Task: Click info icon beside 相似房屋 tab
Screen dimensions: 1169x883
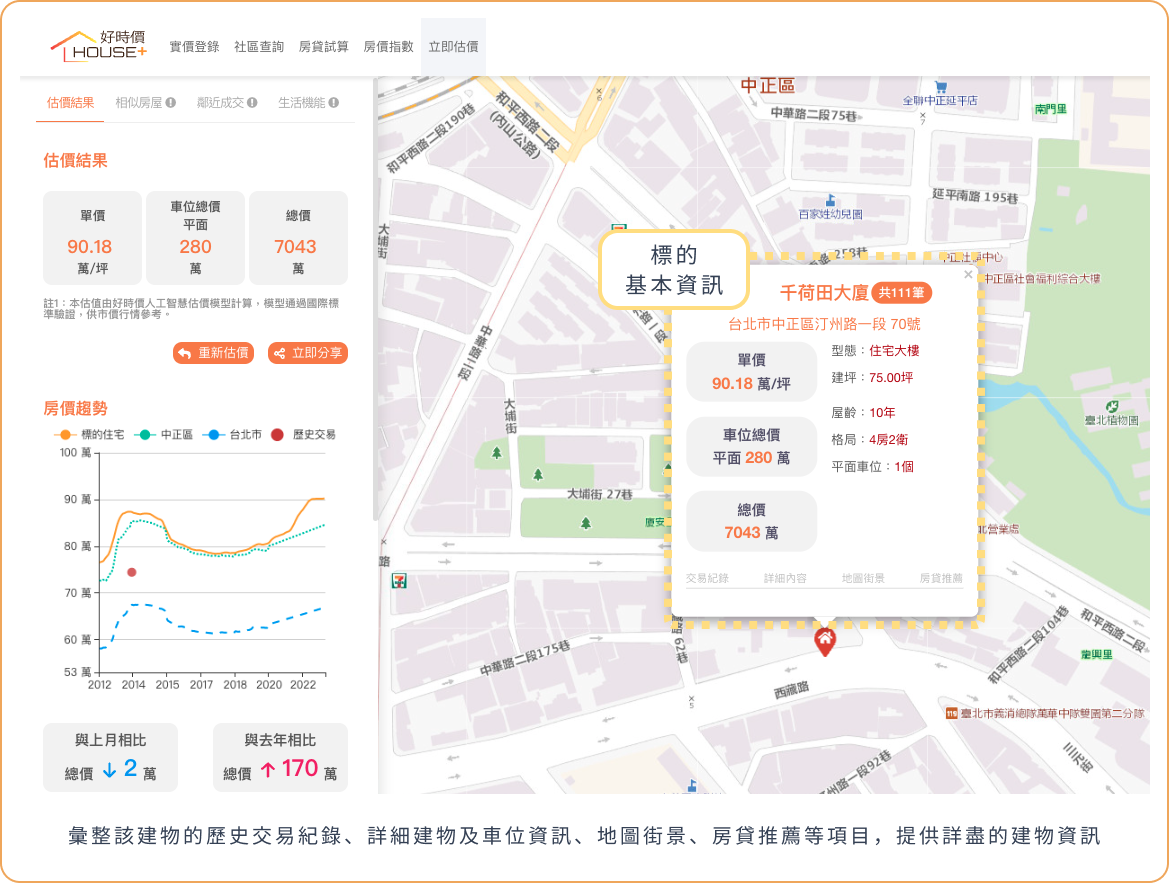Action: click(171, 102)
